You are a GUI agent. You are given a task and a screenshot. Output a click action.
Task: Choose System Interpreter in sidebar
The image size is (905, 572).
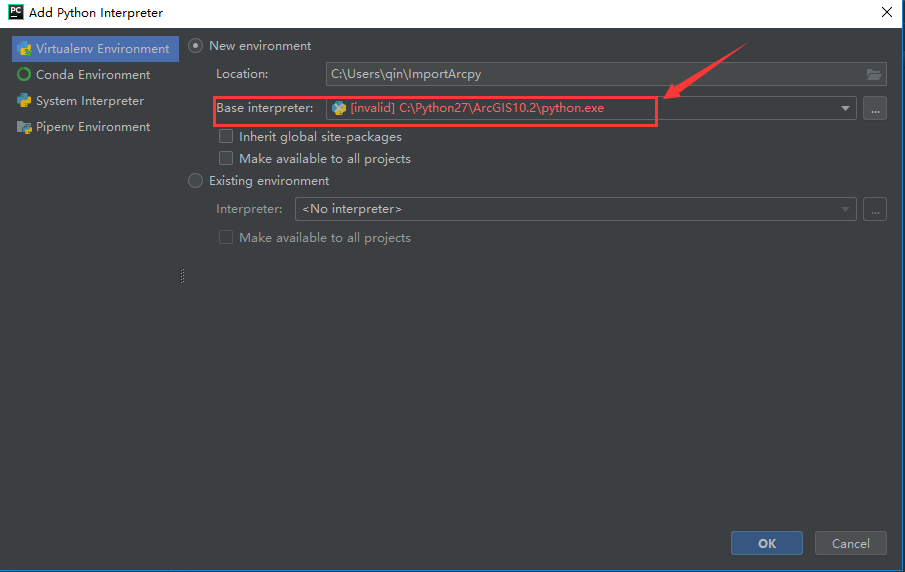click(81, 100)
